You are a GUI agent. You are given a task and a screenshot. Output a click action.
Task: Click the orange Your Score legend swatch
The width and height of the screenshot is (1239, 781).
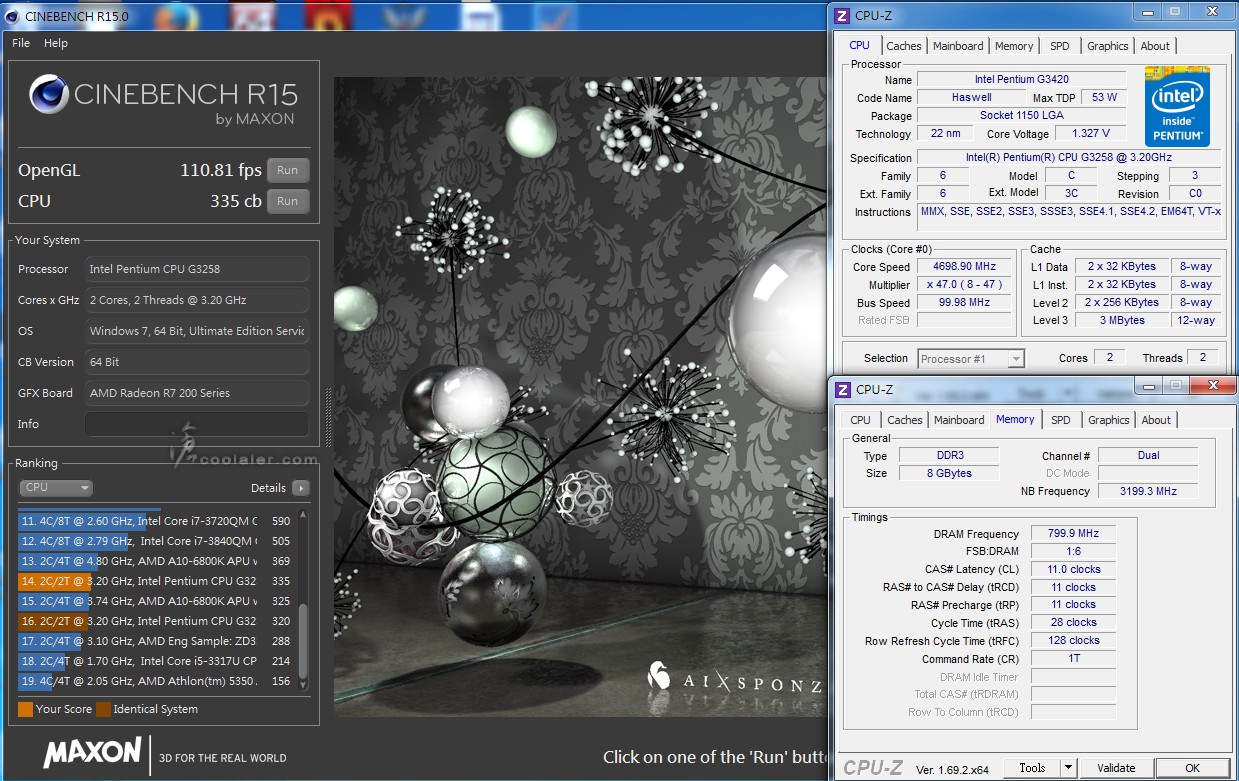click(x=25, y=709)
